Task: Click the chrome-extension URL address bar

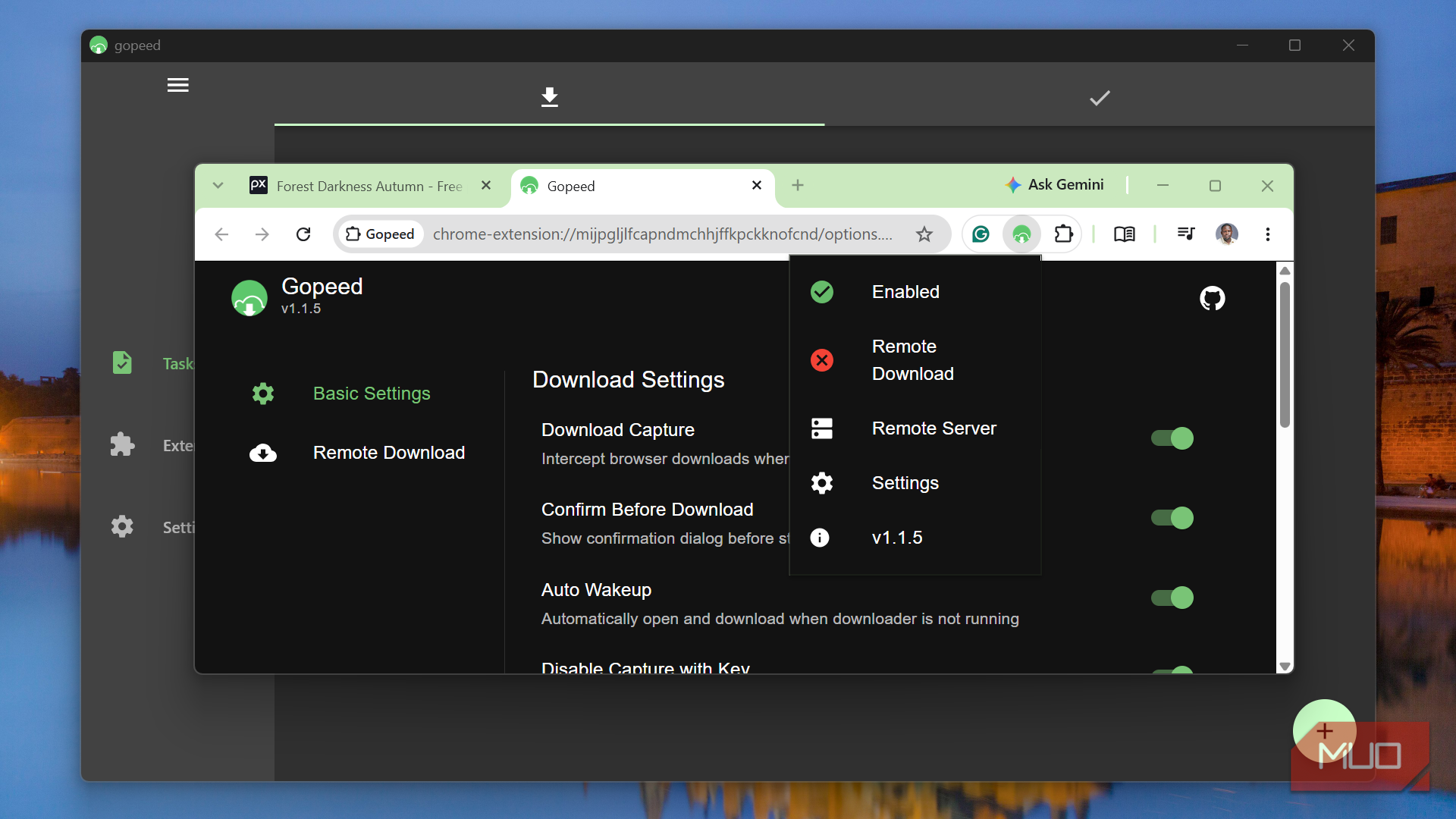Action: 662,234
